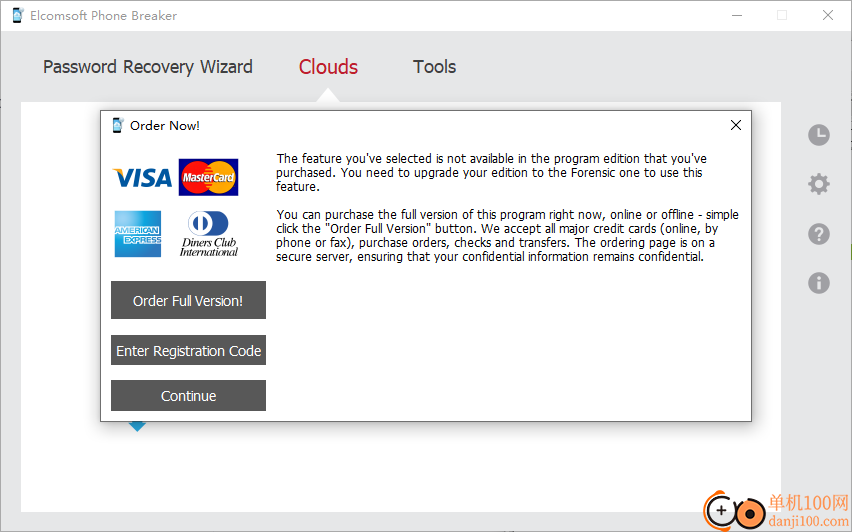
Task: Show about info via the info icon
Action: point(818,283)
